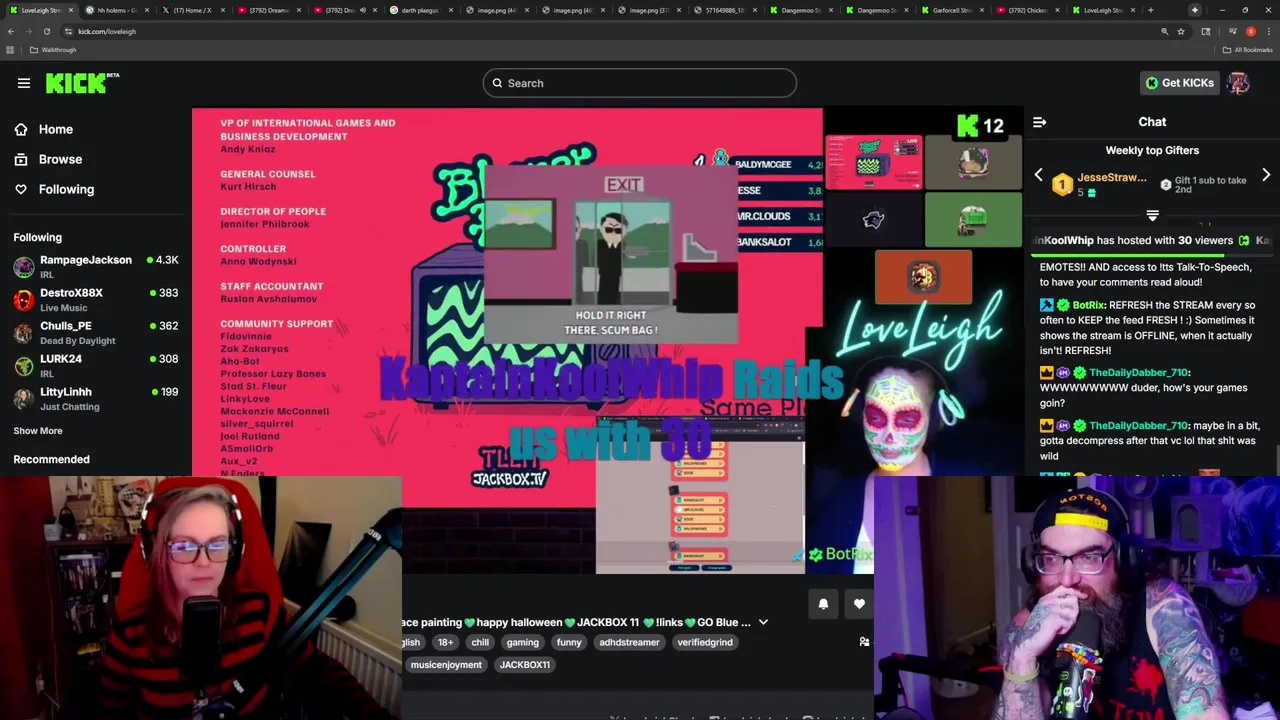Screen dimensions: 1280x720
Task: Click the musicenjoyment tag
Action: [446, 664]
